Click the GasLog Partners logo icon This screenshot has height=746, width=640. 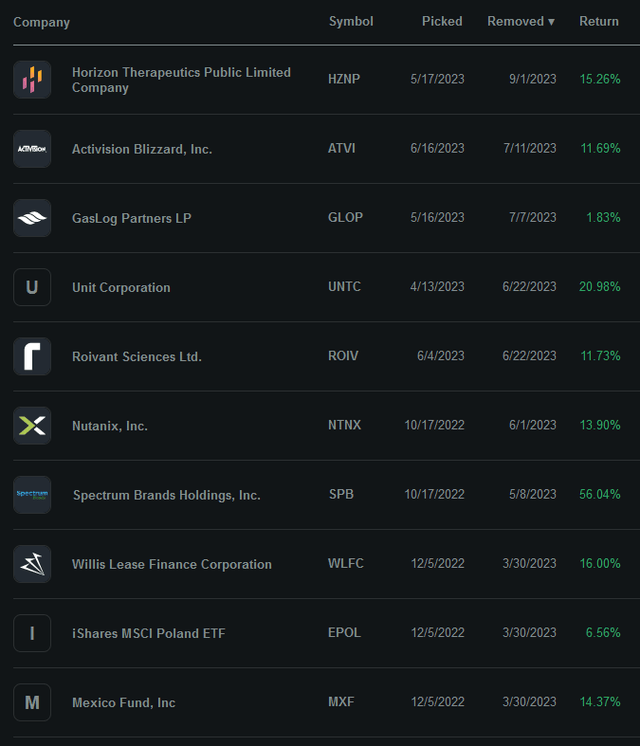coord(32,218)
